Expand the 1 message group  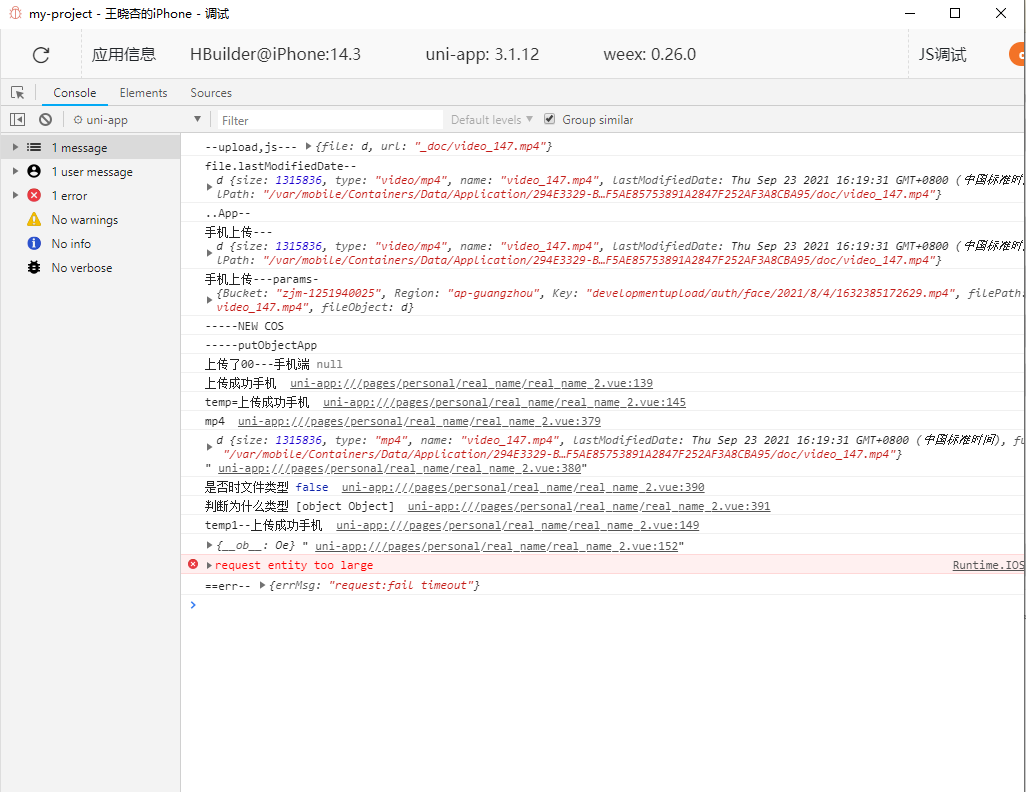(15, 148)
